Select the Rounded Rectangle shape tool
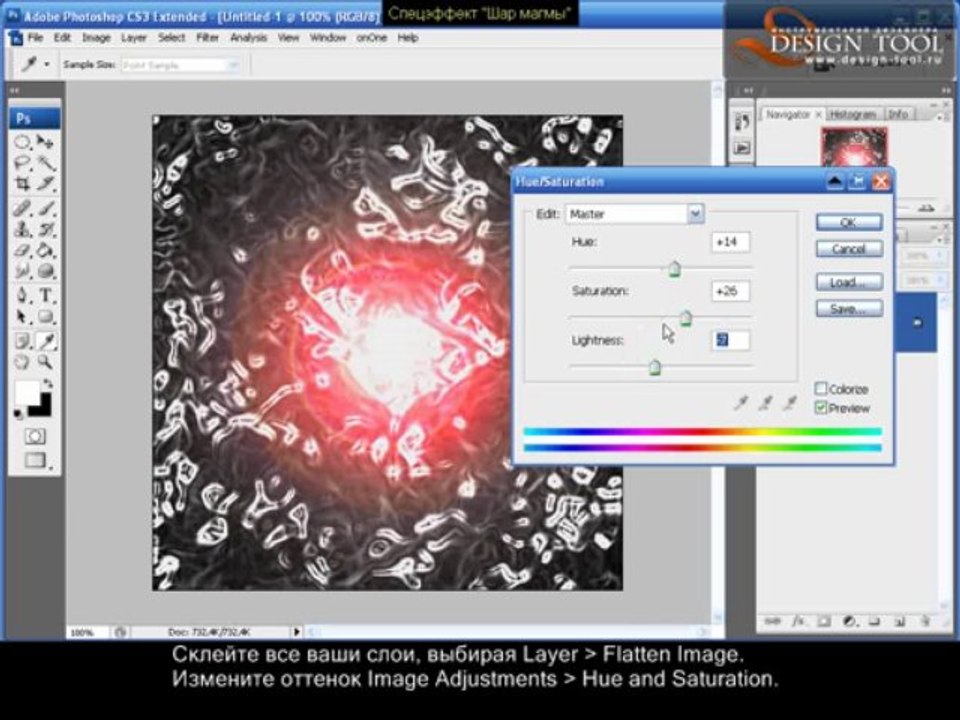Viewport: 960px width, 720px height. click(x=45, y=317)
